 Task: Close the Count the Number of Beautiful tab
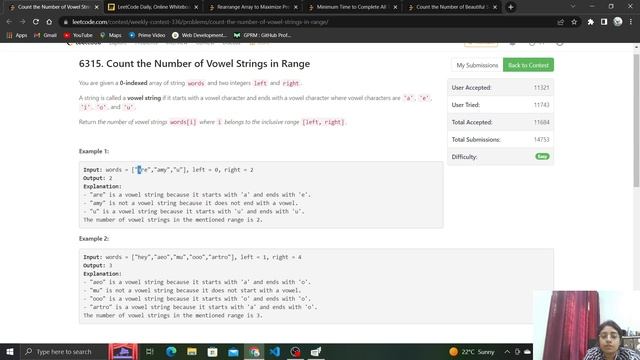tap(495, 7)
